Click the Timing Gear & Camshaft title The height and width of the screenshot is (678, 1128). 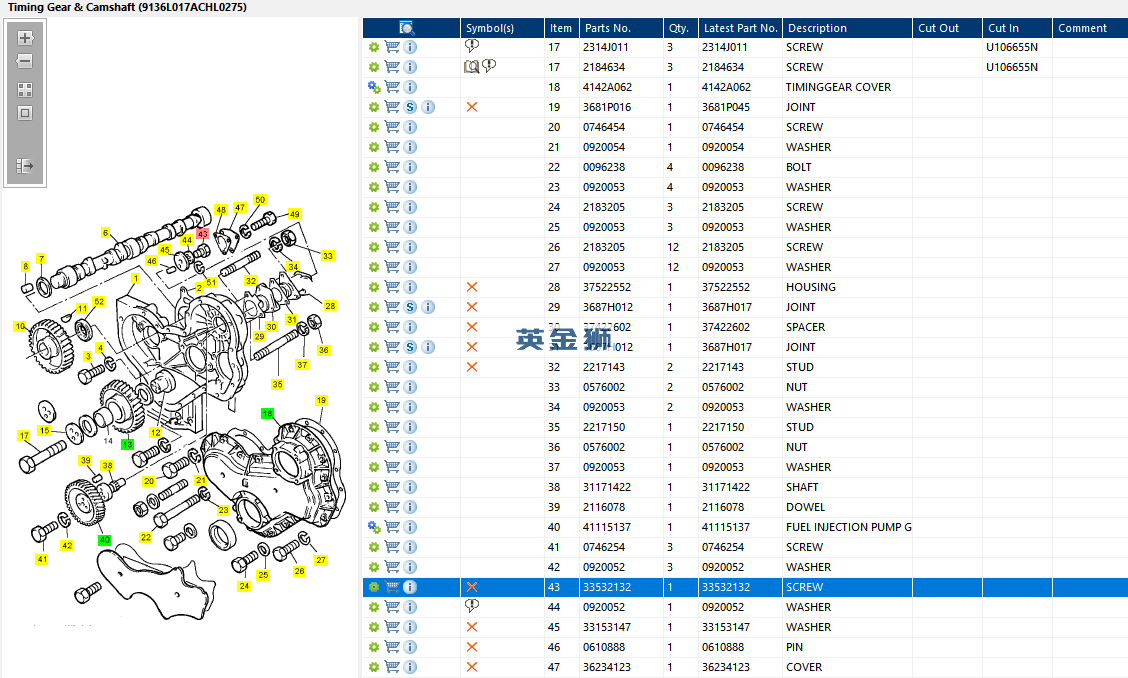pos(127,7)
